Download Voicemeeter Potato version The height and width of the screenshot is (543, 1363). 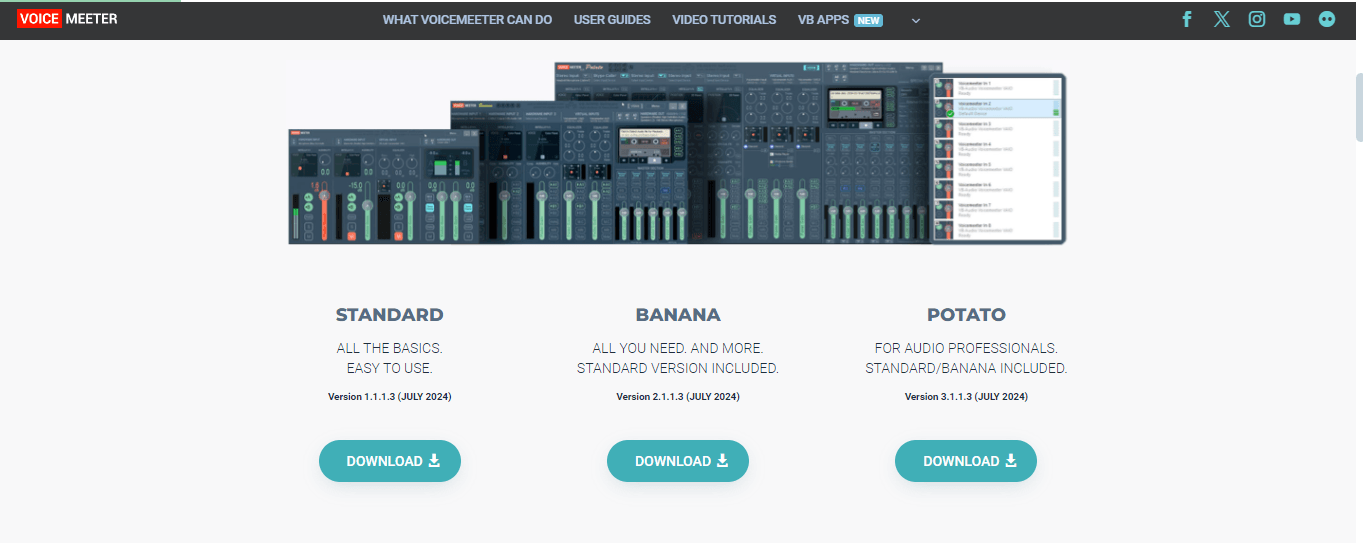[966, 461]
